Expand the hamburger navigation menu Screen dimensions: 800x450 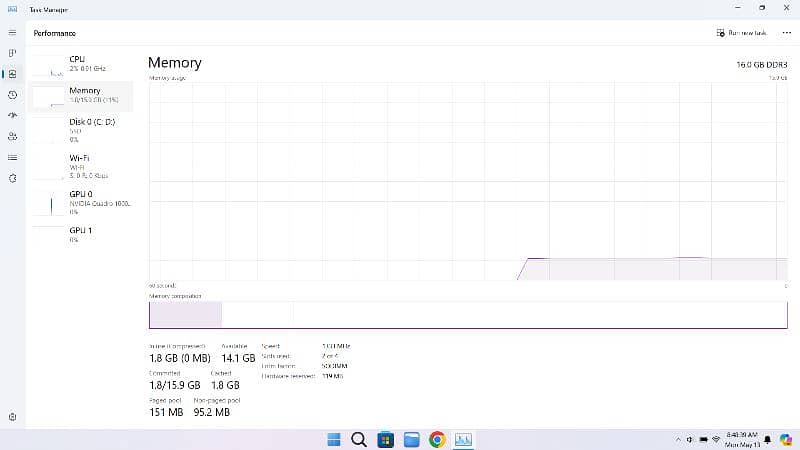click(12, 32)
